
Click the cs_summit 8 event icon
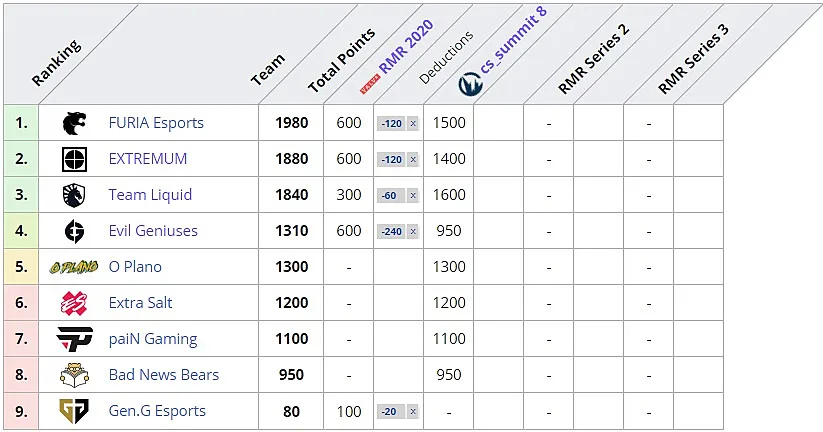pyautogui.click(x=470, y=84)
